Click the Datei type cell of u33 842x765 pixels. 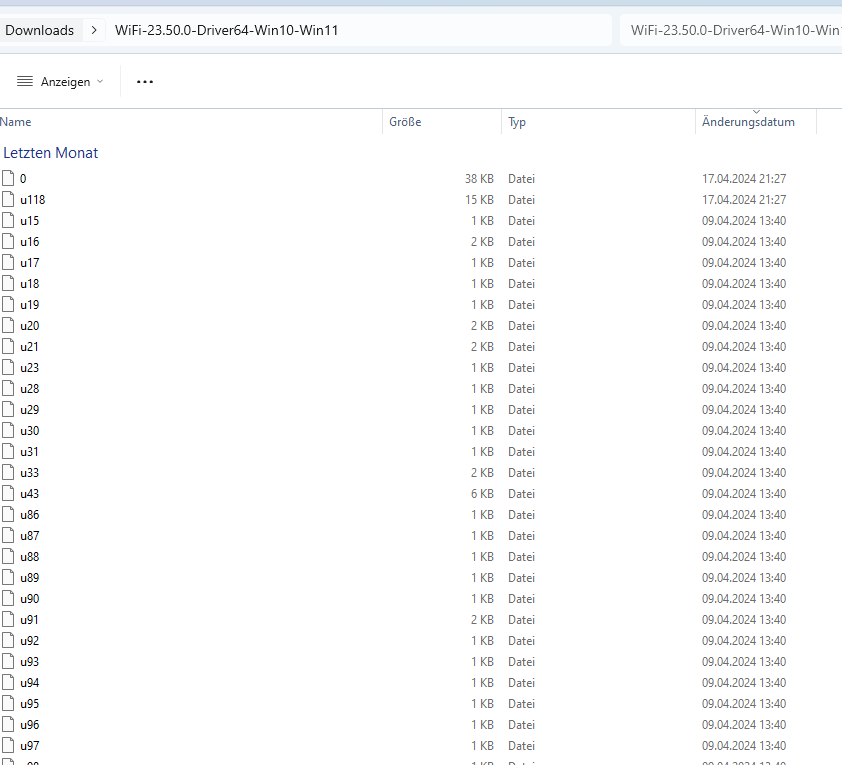pyautogui.click(x=521, y=472)
